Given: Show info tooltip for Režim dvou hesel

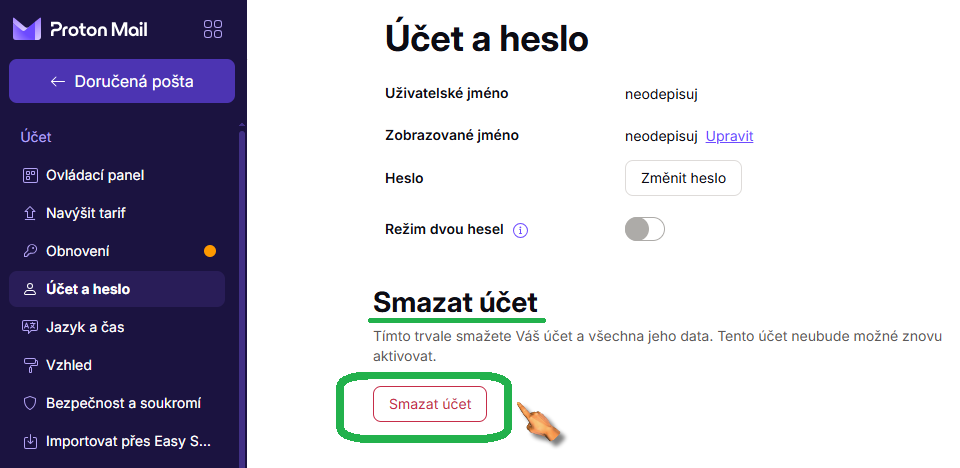Looking at the screenshot, I should click(520, 230).
